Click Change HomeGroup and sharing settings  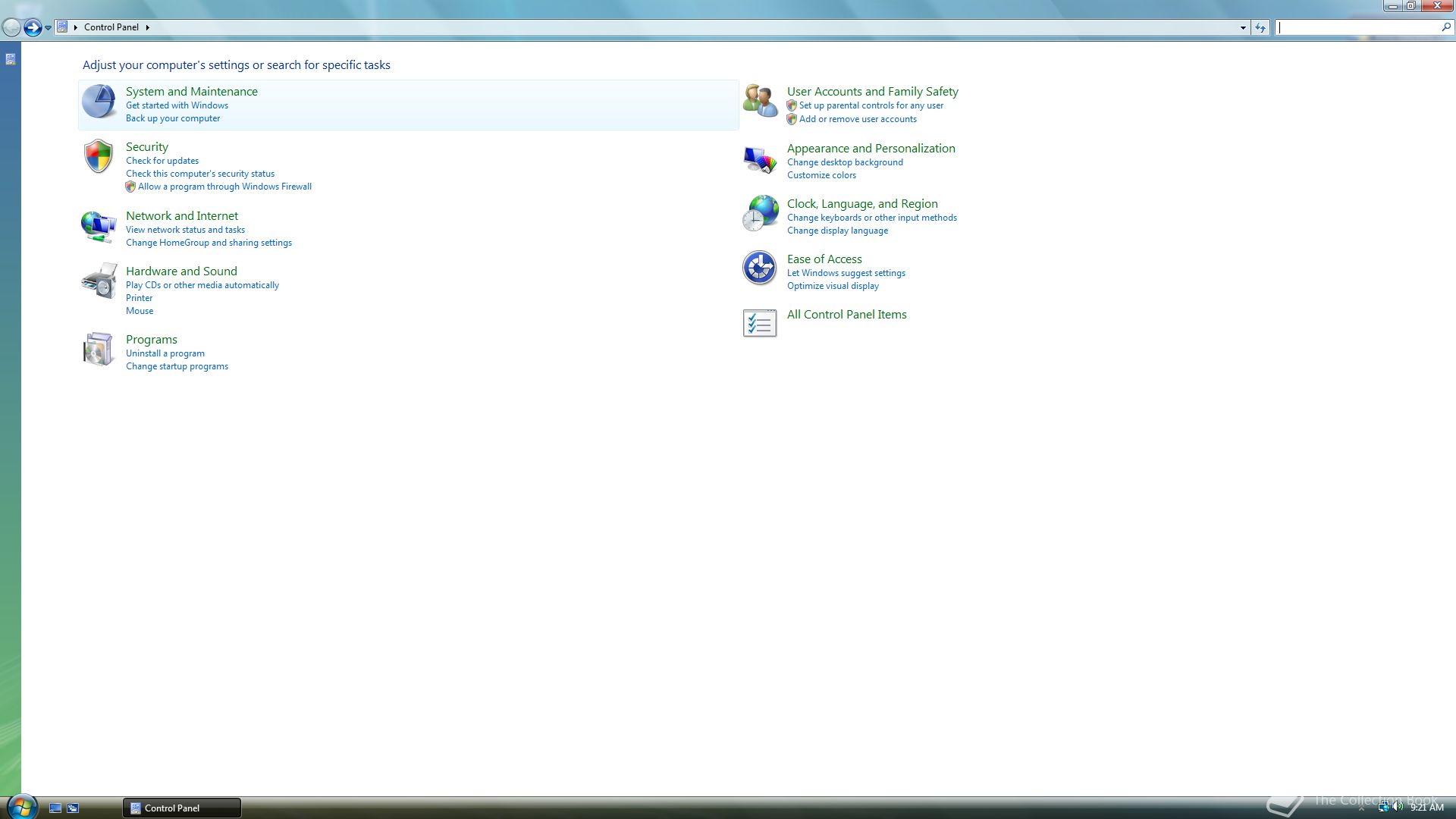click(209, 243)
